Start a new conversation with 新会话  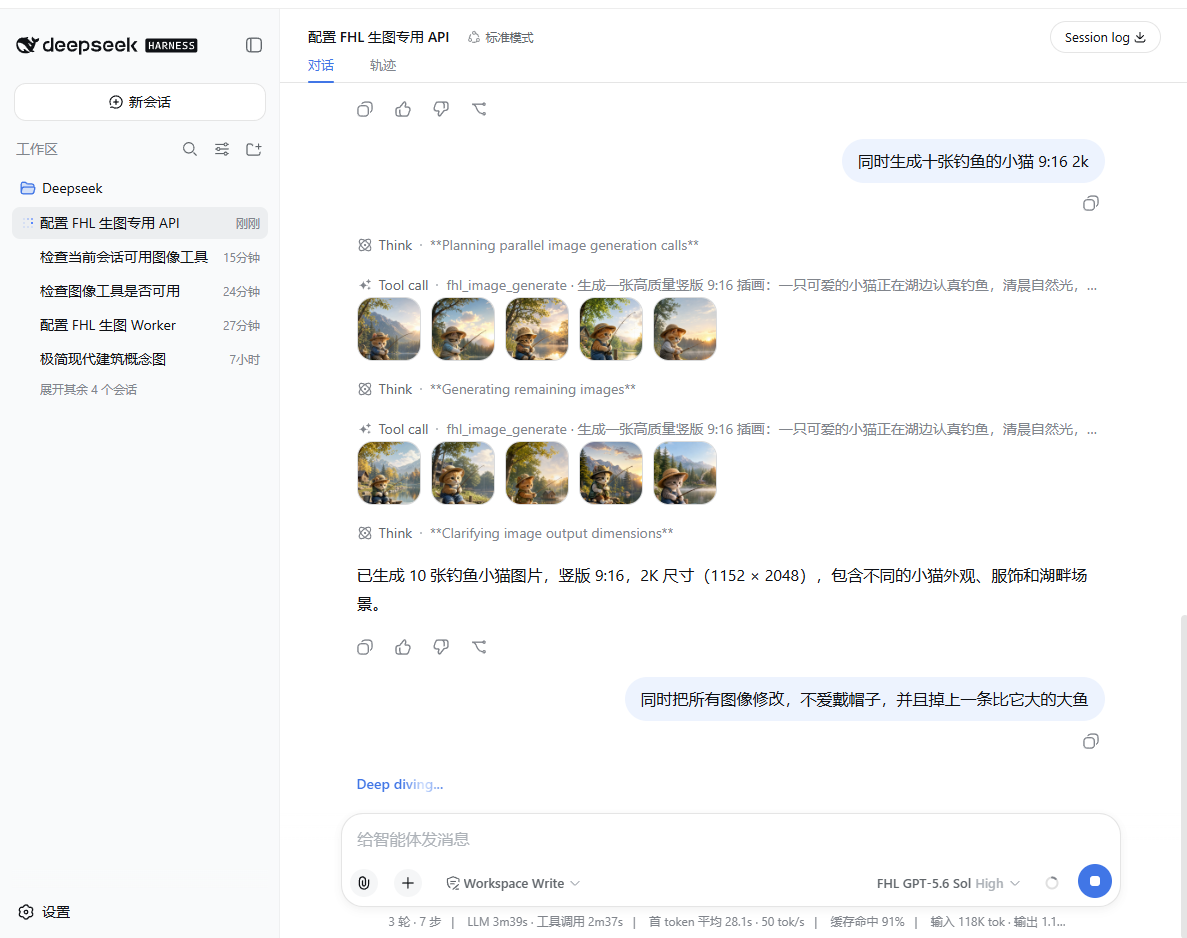140,102
